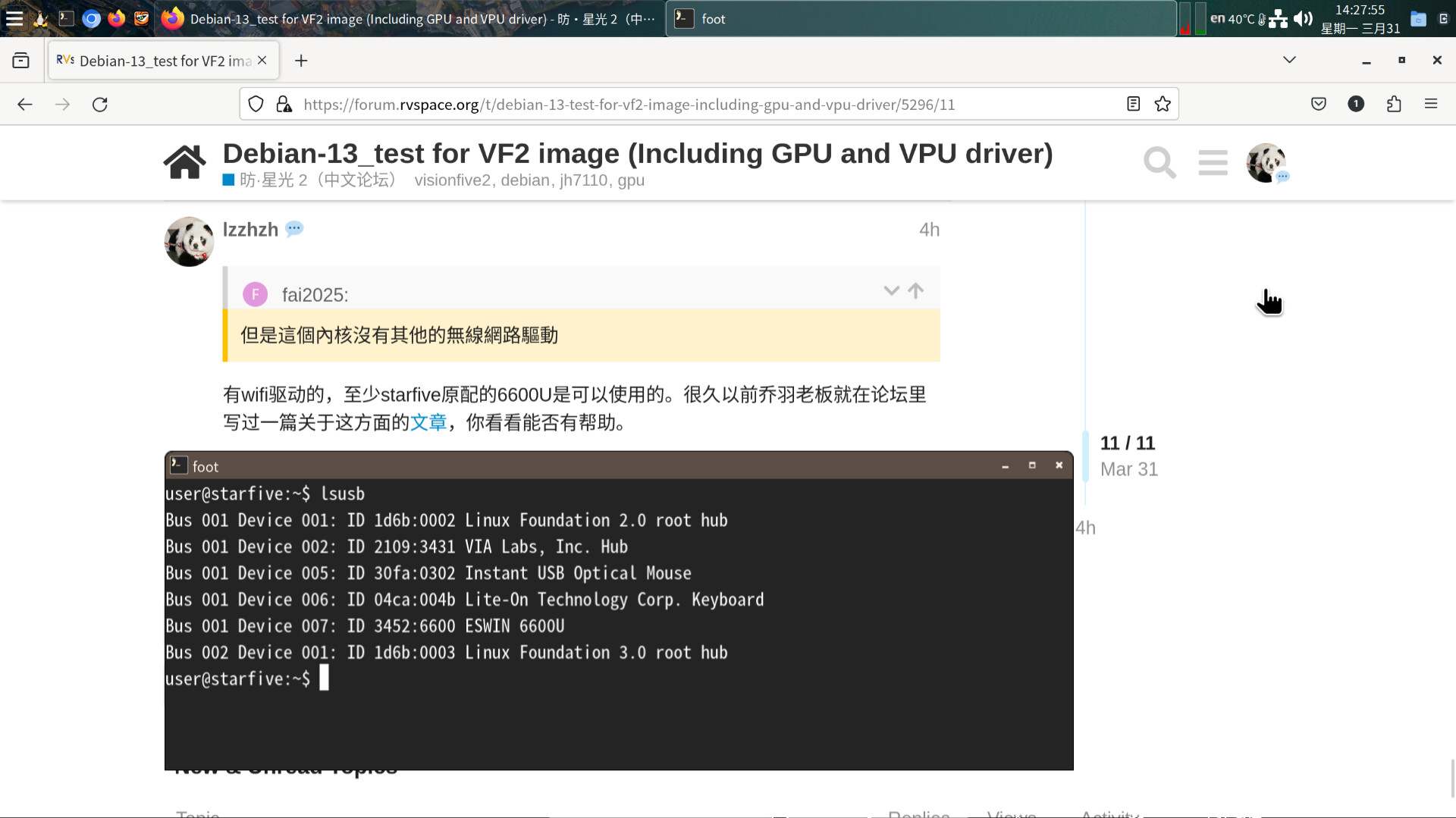1456x818 pixels.
Task: Click the 'en' keyboard layout indicator
Action: [1217, 18]
